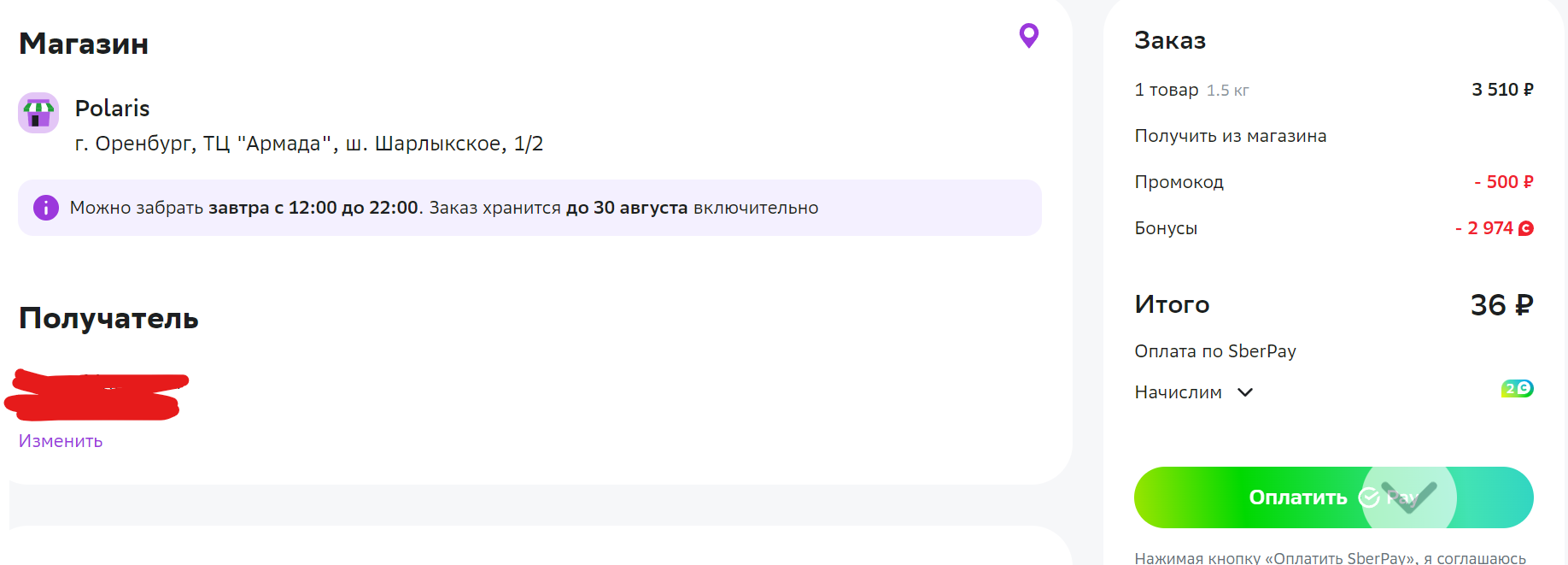
Task: Click the Оплата по SberPay text
Action: click(x=1214, y=351)
